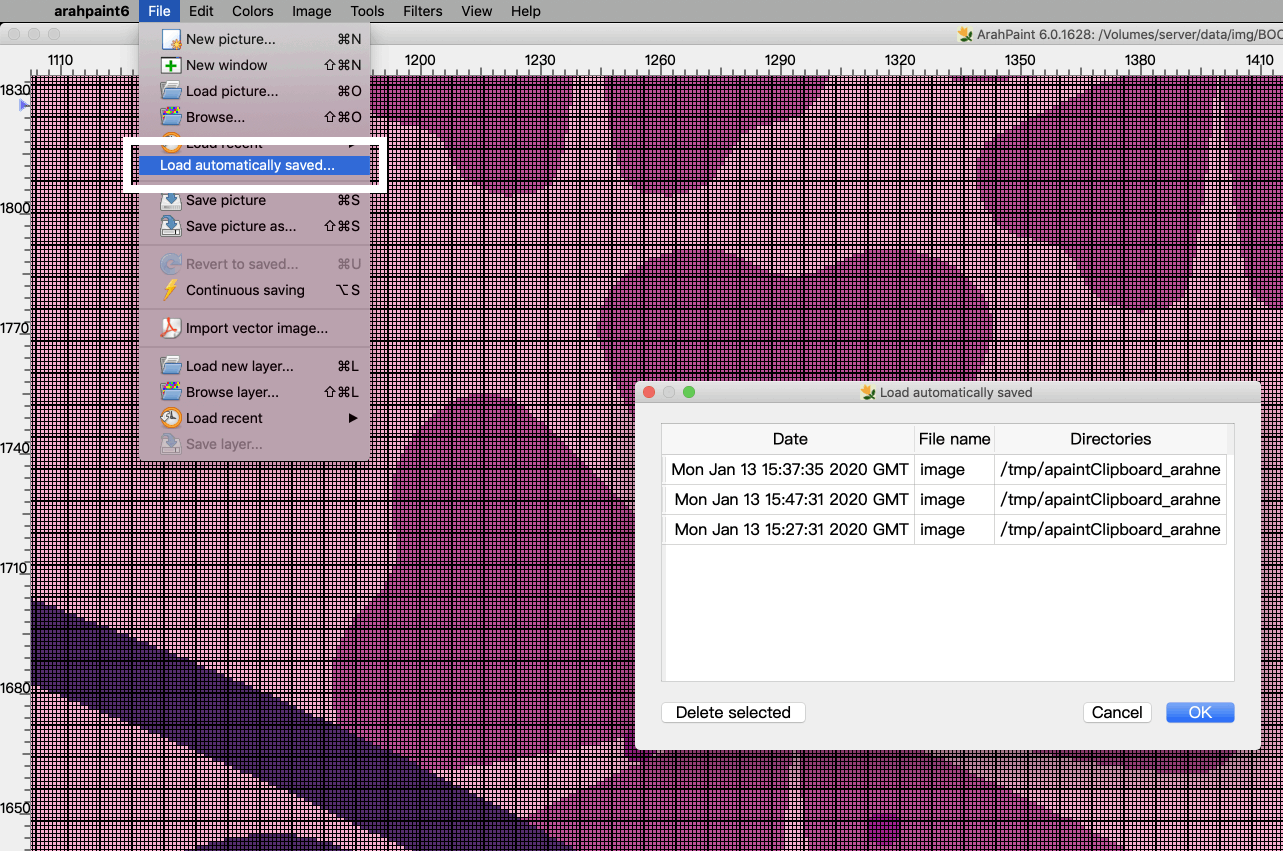Select the row dated 15:27:31

[944, 529]
